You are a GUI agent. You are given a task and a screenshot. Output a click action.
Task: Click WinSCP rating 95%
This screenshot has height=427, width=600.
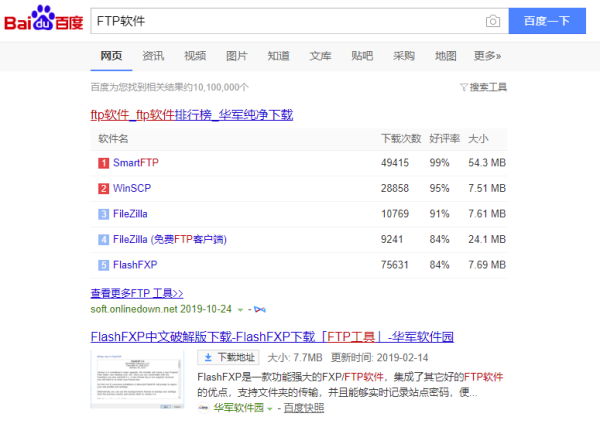pyautogui.click(x=439, y=189)
